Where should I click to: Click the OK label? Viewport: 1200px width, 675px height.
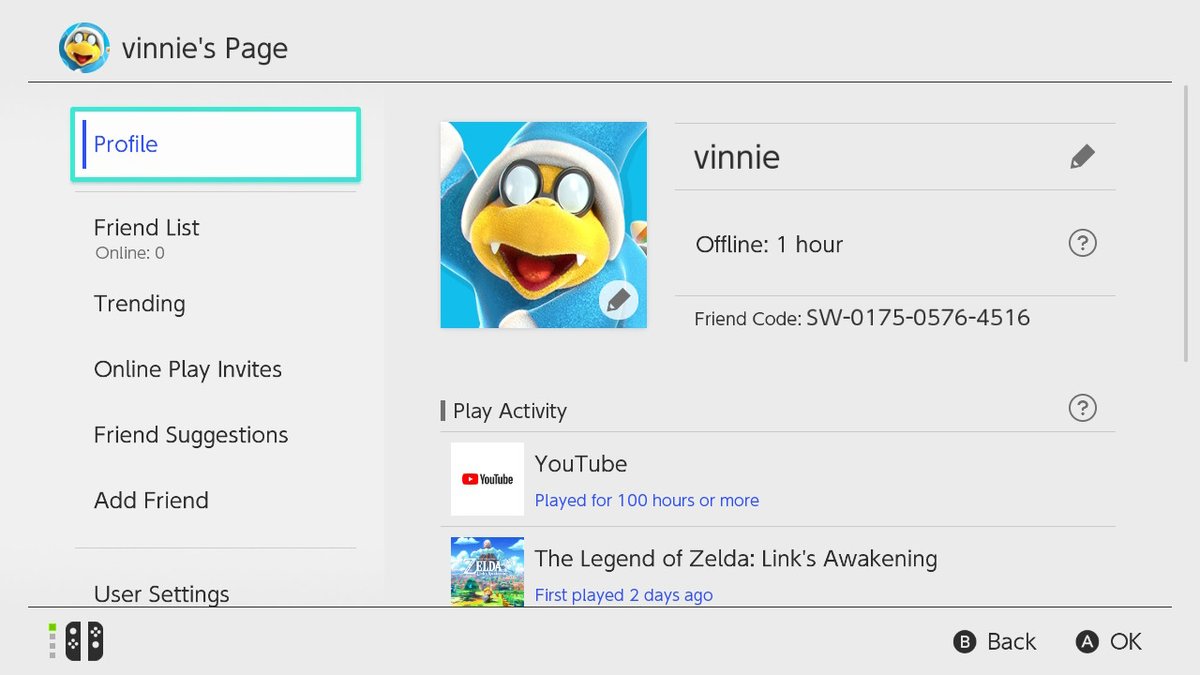(x=1126, y=642)
